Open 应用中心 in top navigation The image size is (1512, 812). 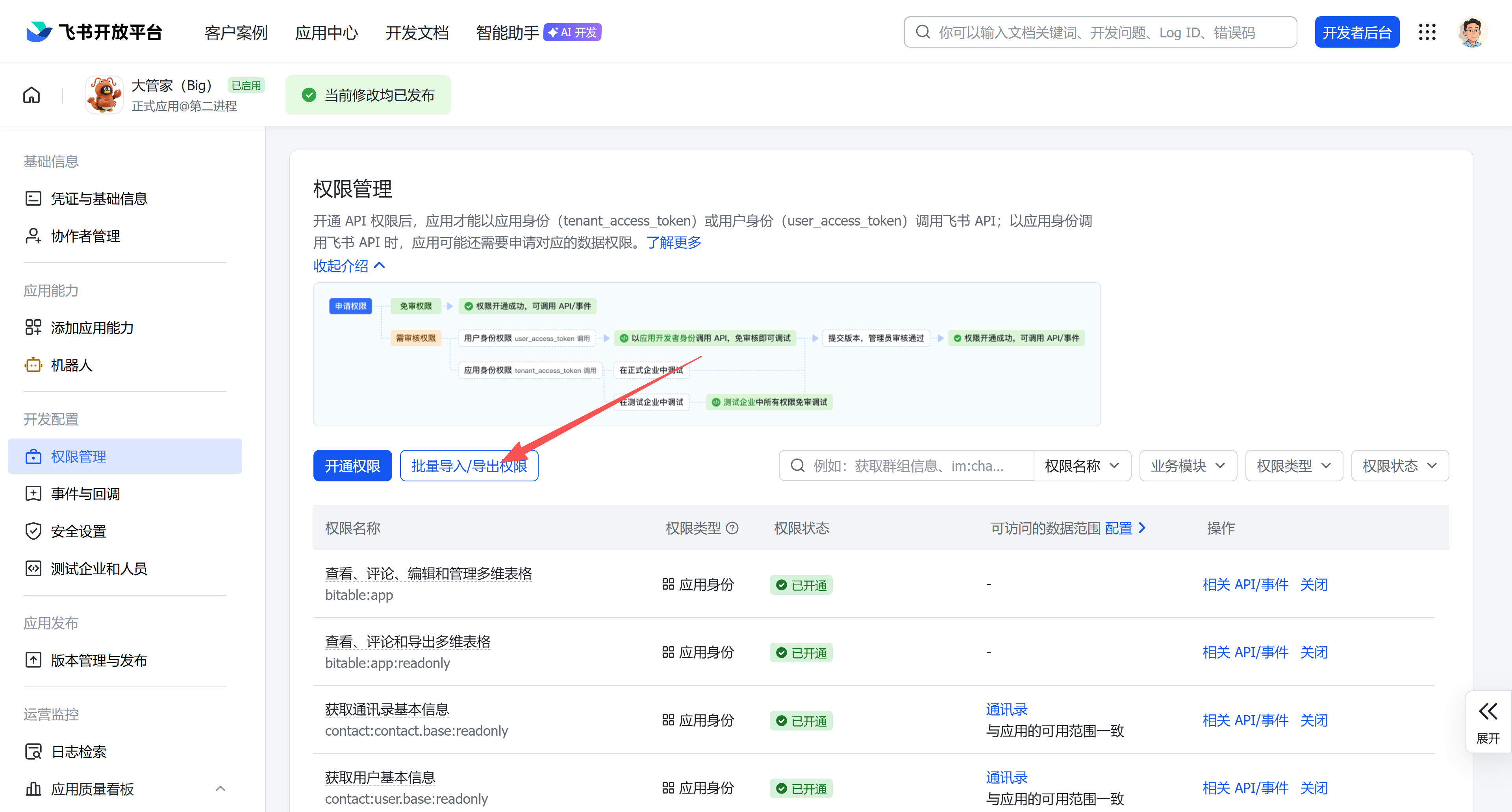pos(326,32)
